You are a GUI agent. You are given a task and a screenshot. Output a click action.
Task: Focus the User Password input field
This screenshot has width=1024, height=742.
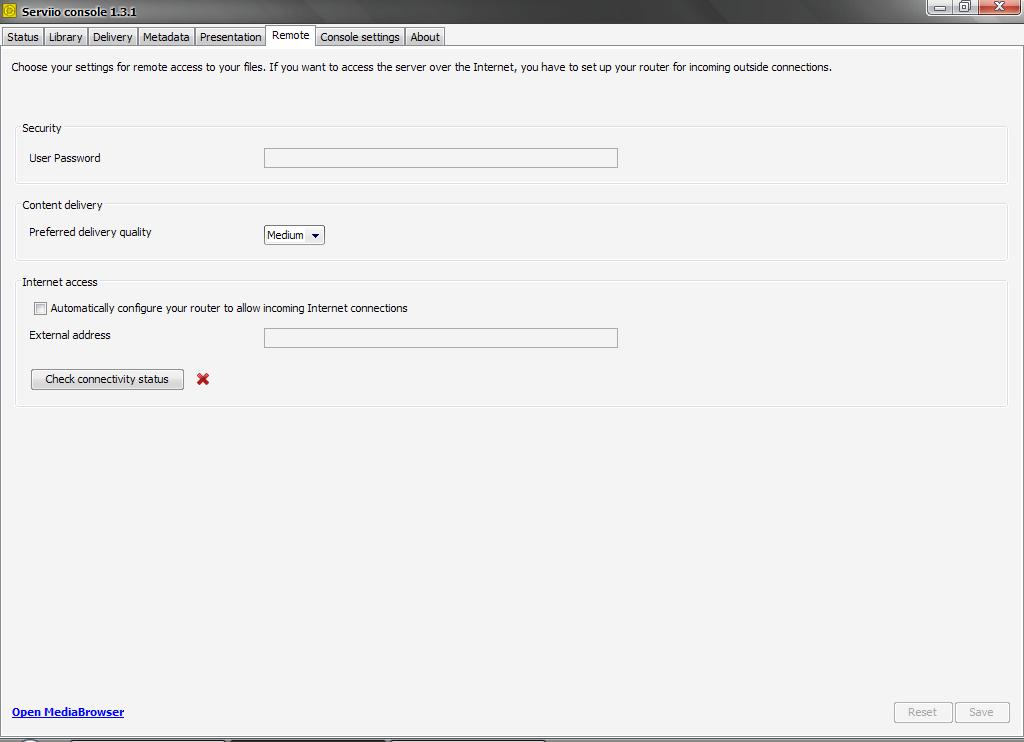pyautogui.click(x=440, y=158)
